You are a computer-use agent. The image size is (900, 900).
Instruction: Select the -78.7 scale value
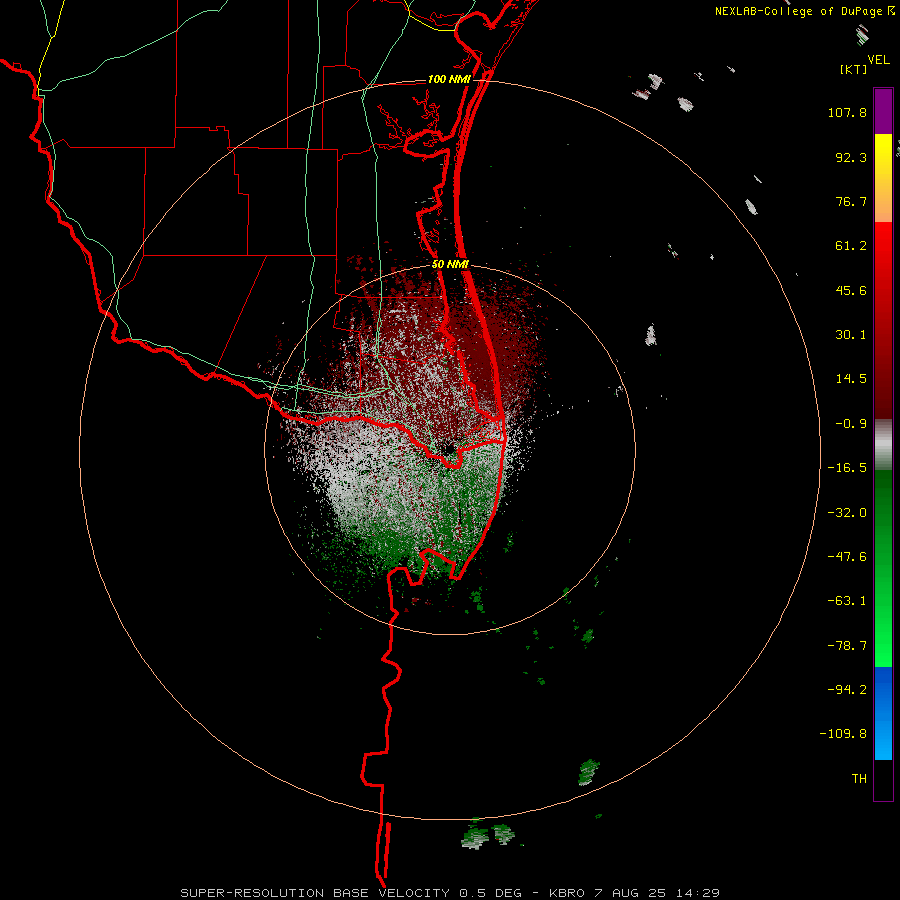pos(847,645)
